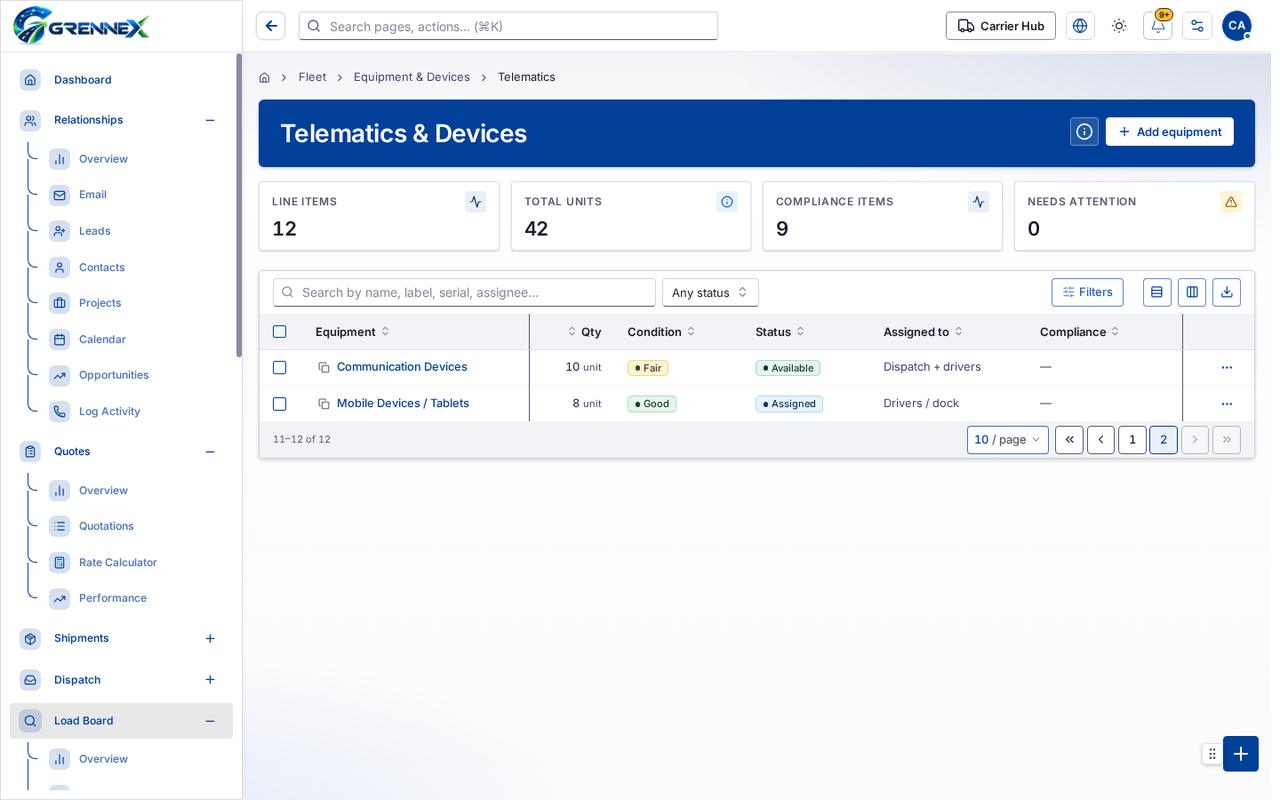Open Log Activity in the sidebar
1280x800 pixels.
click(x=109, y=412)
